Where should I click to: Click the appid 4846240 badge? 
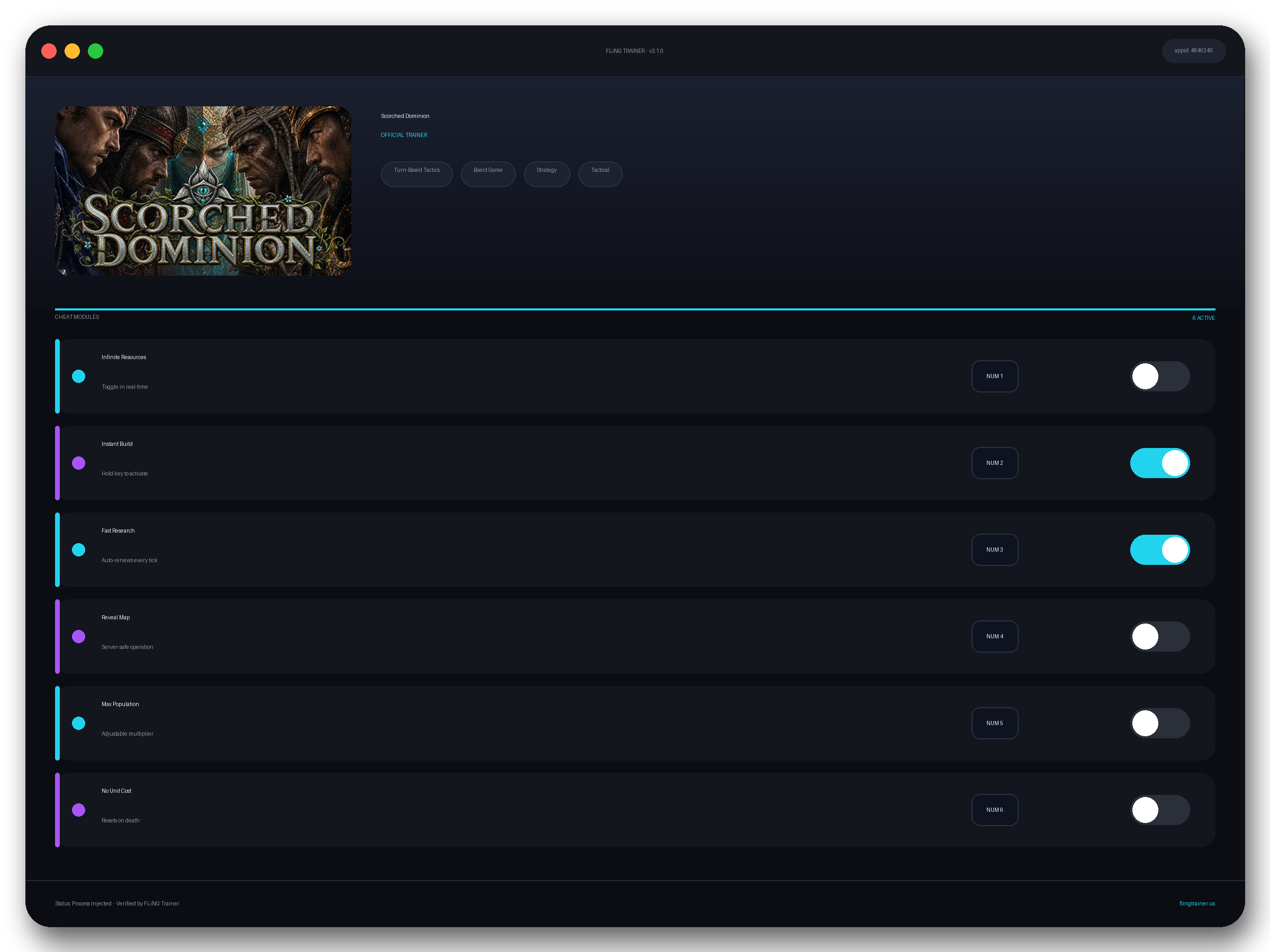[x=1194, y=50]
